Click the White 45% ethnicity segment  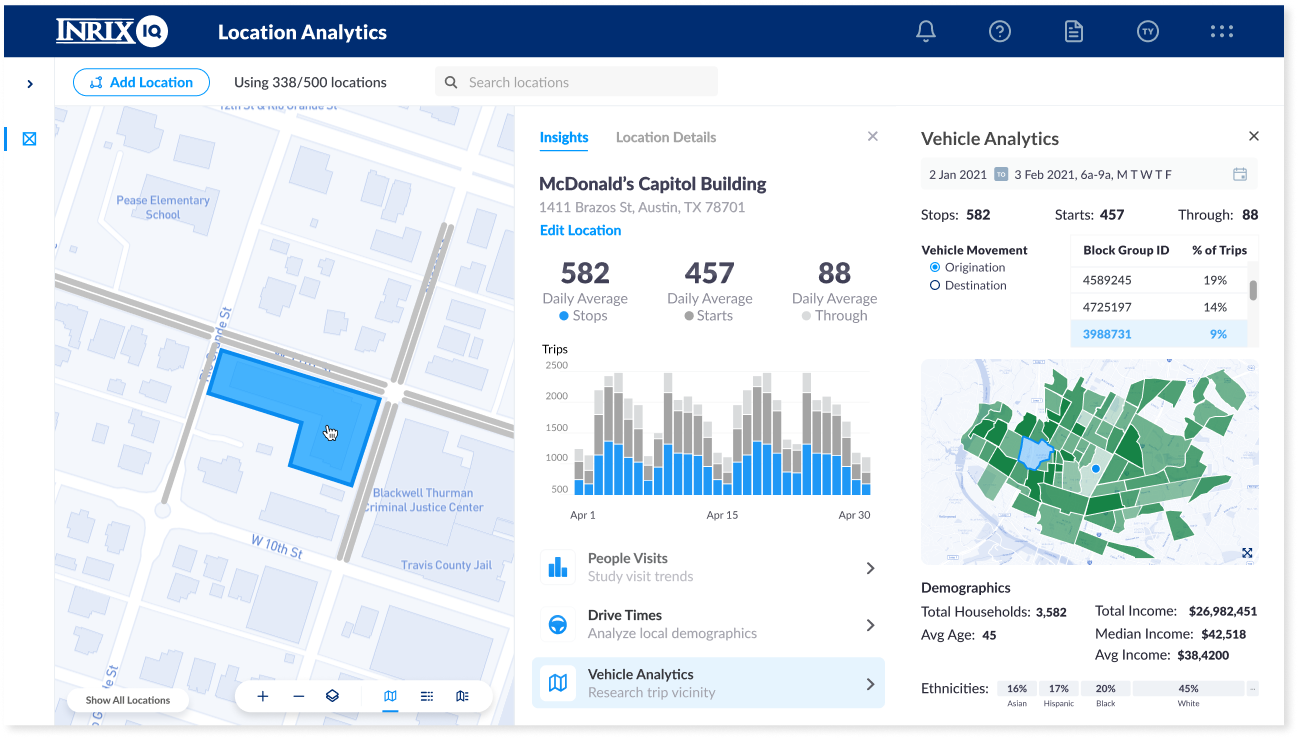coord(1188,689)
